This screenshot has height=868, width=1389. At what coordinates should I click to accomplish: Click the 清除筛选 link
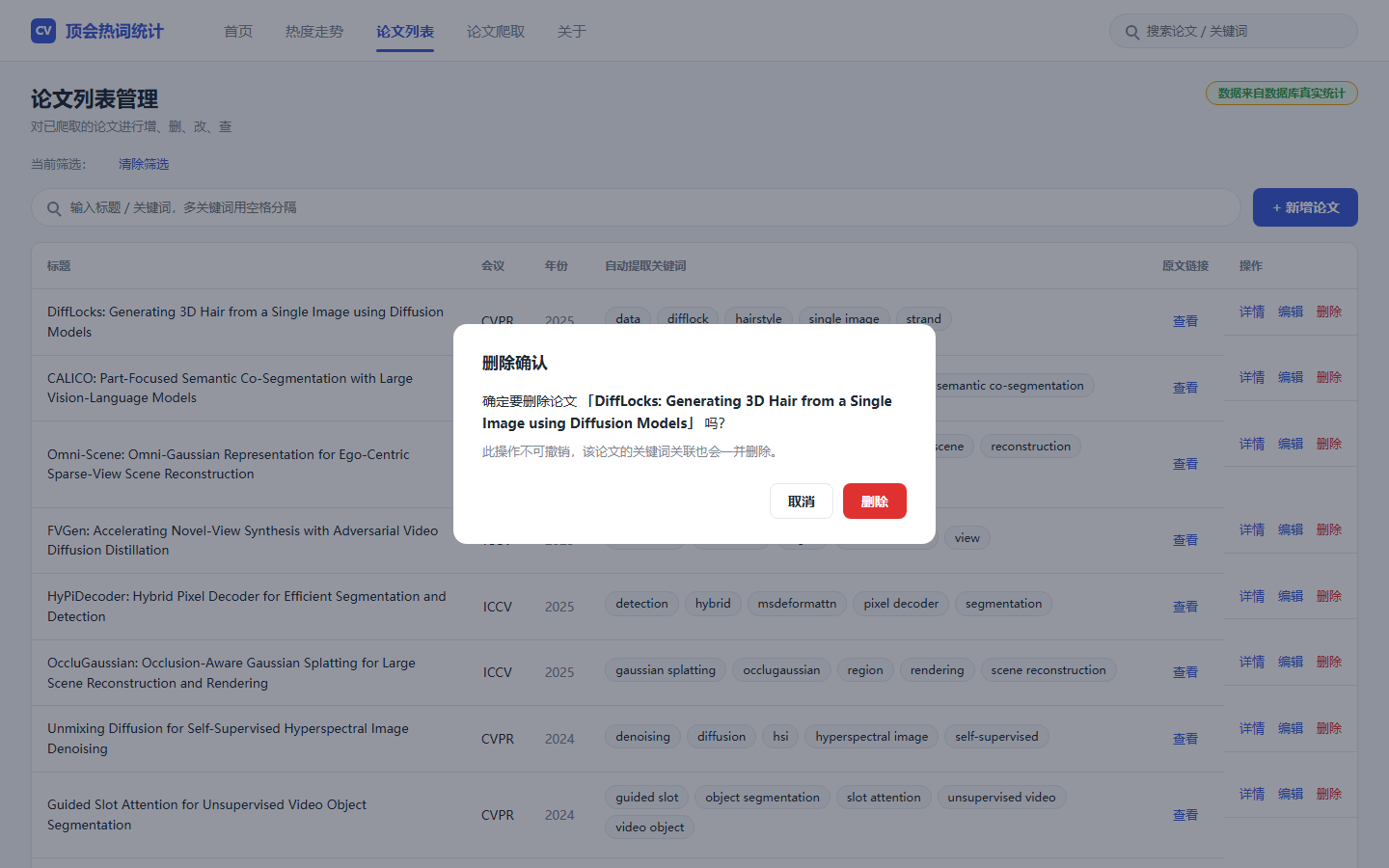click(x=144, y=164)
